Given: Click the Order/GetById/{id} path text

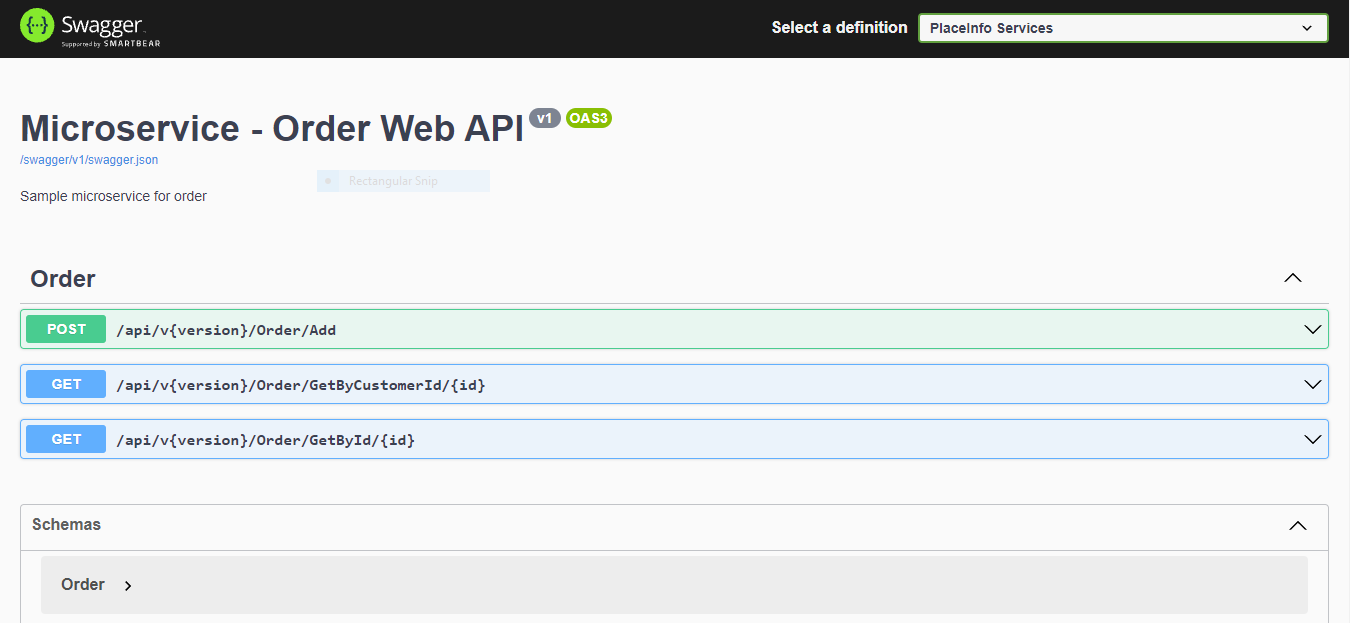Looking at the screenshot, I should pyautogui.click(x=265, y=440).
